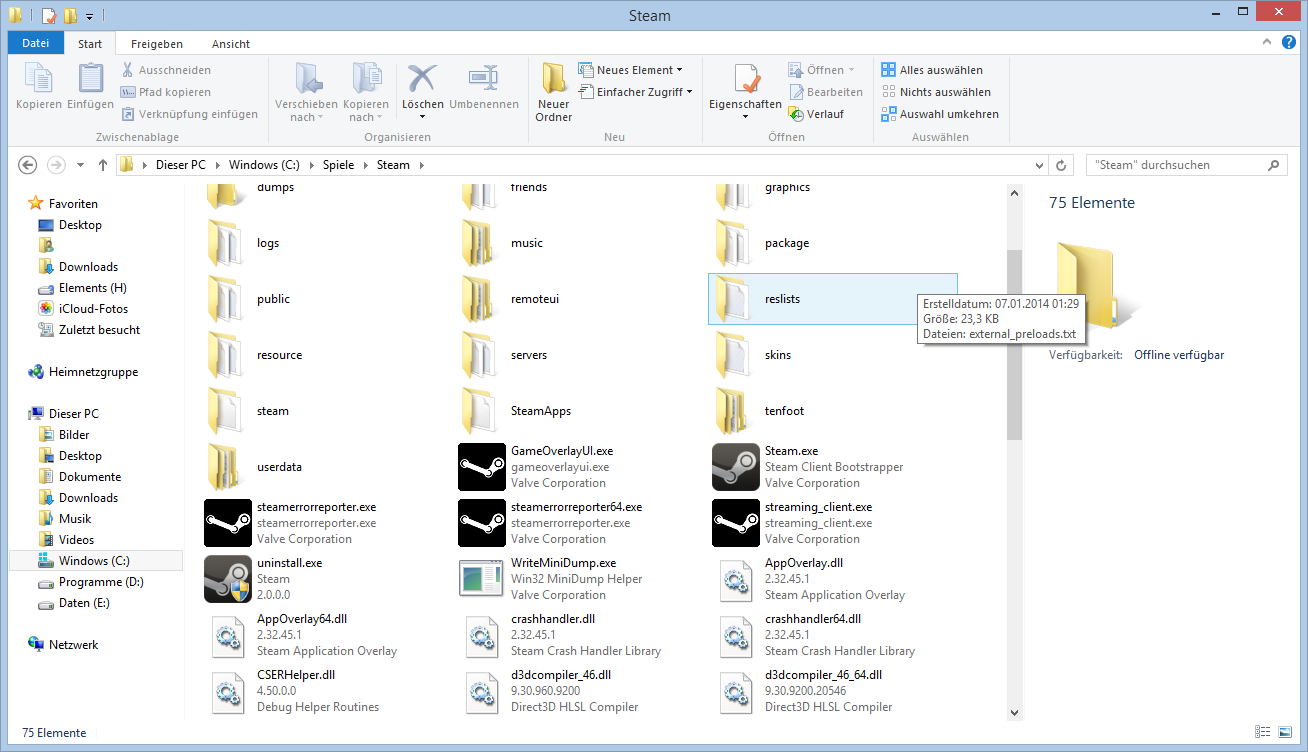Select Heimnetzgruppe in the navigation pane

click(93, 372)
